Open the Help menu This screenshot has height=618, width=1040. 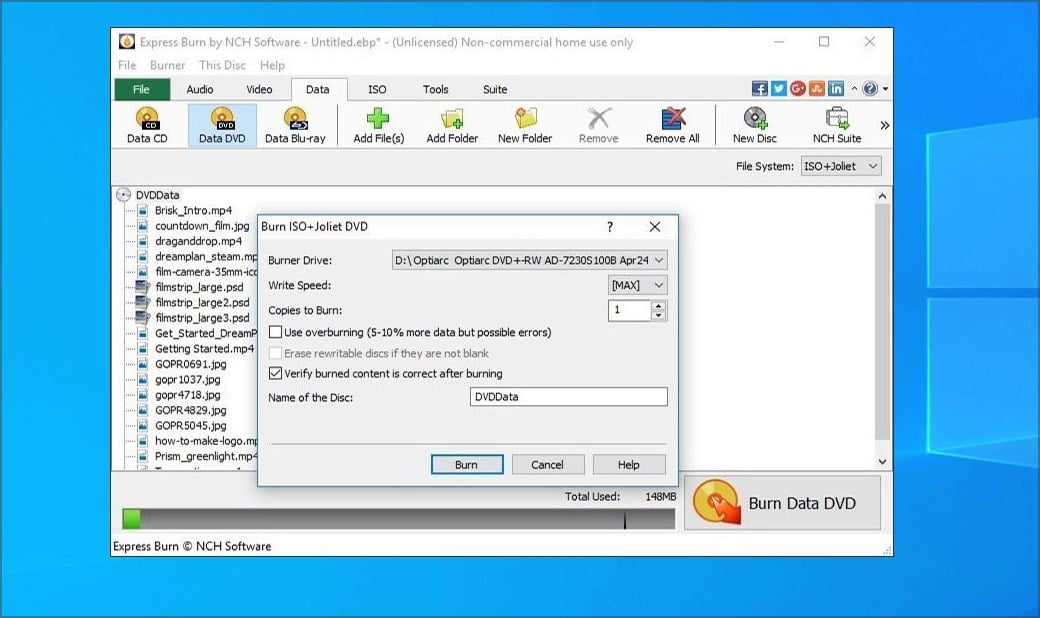tap(272, 65)
